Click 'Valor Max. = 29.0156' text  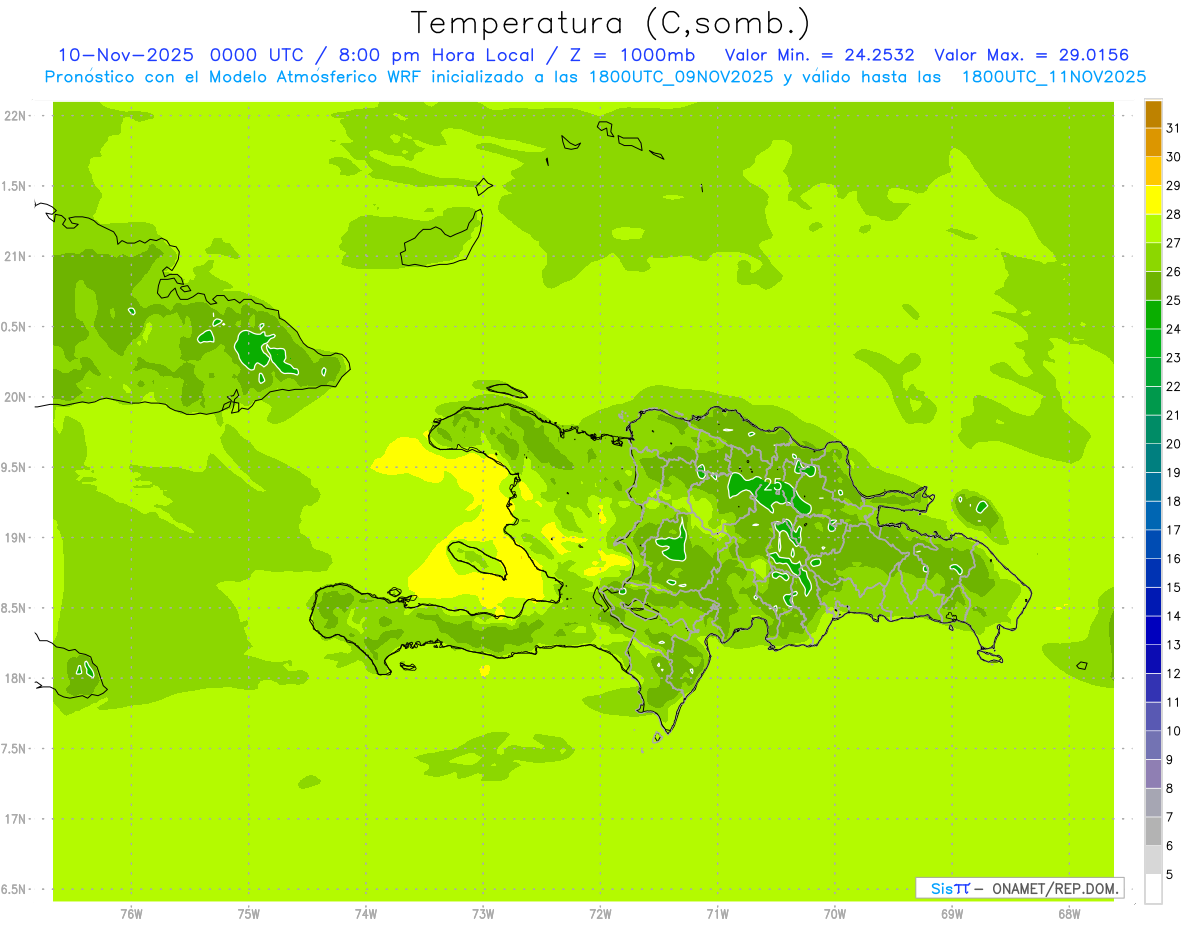point(1032,55)
